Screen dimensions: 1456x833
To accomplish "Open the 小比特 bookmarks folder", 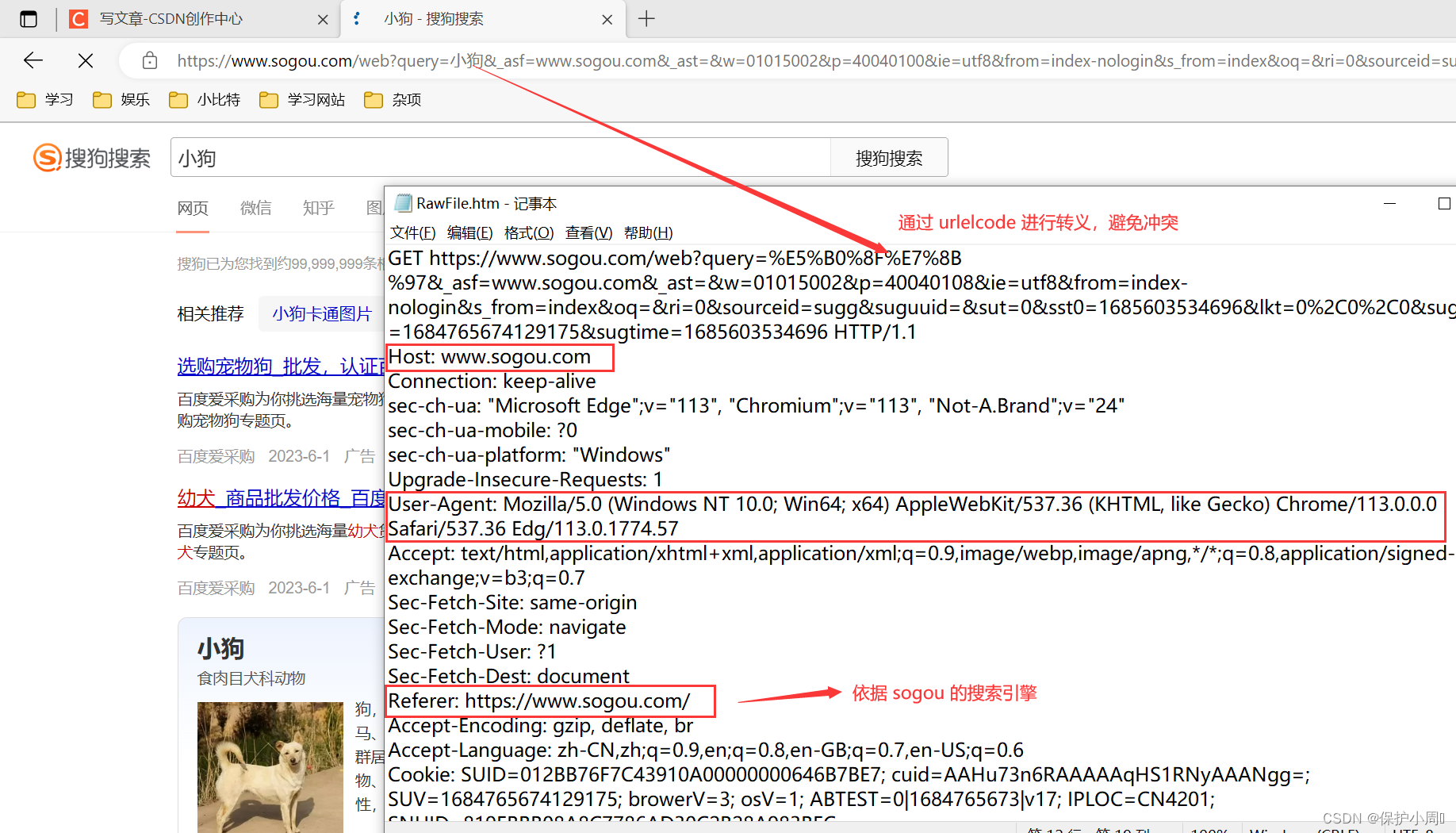I will tap(205, 100).
